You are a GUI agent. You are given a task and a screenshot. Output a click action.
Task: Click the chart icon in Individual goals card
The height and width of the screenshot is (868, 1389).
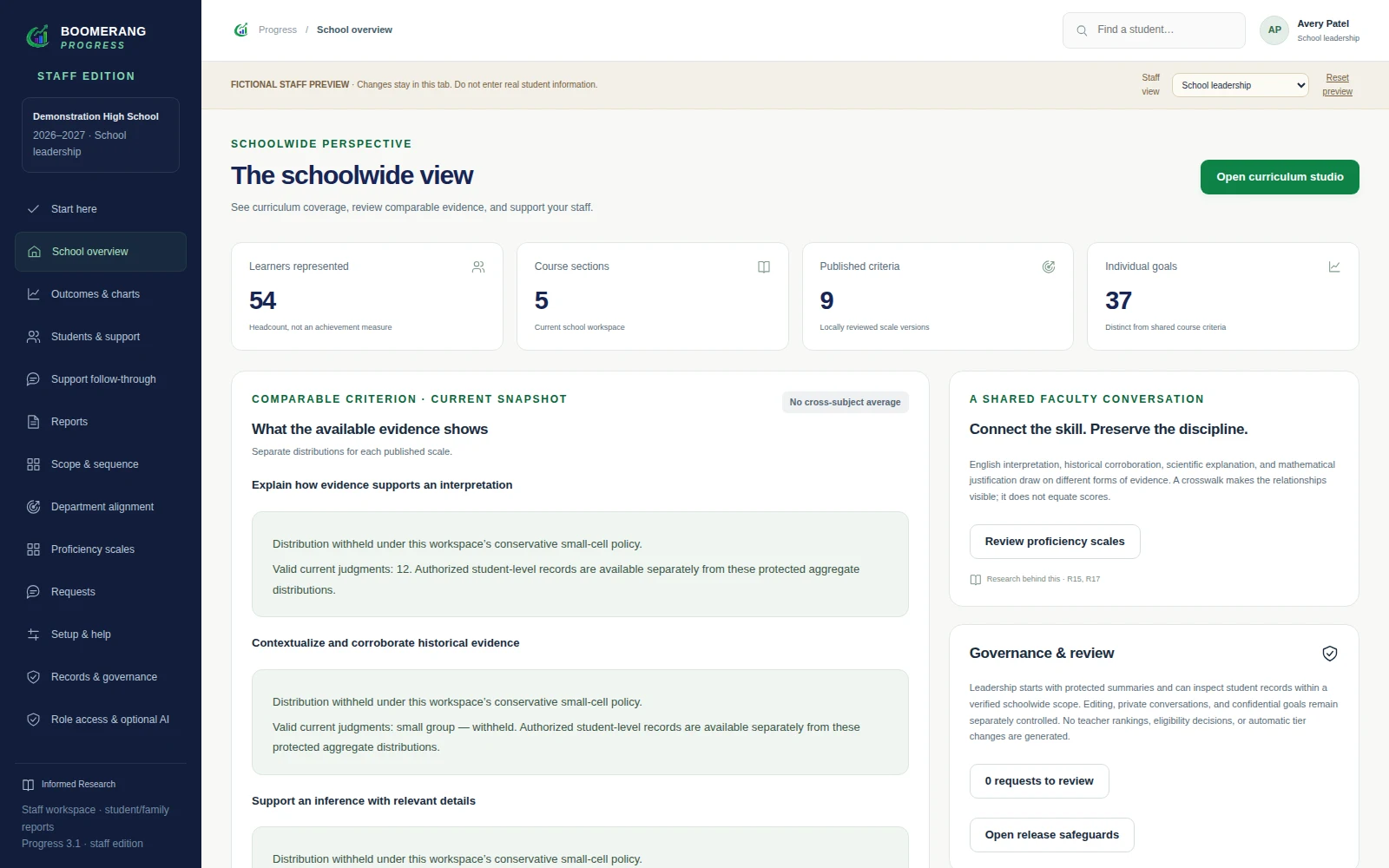pos(1334,267)
